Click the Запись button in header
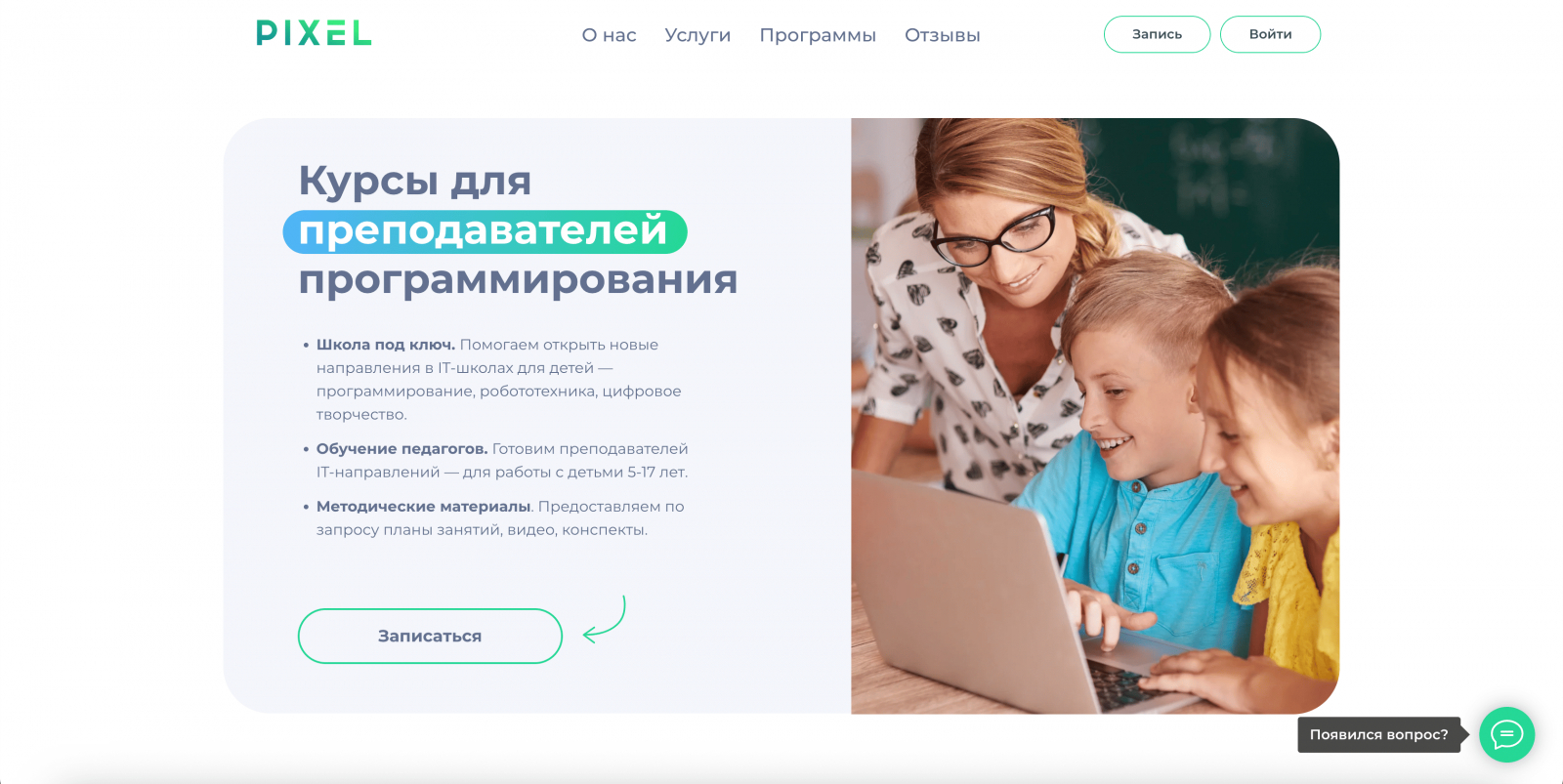This screenshot has width=1563, height=784. (1157, 34)
